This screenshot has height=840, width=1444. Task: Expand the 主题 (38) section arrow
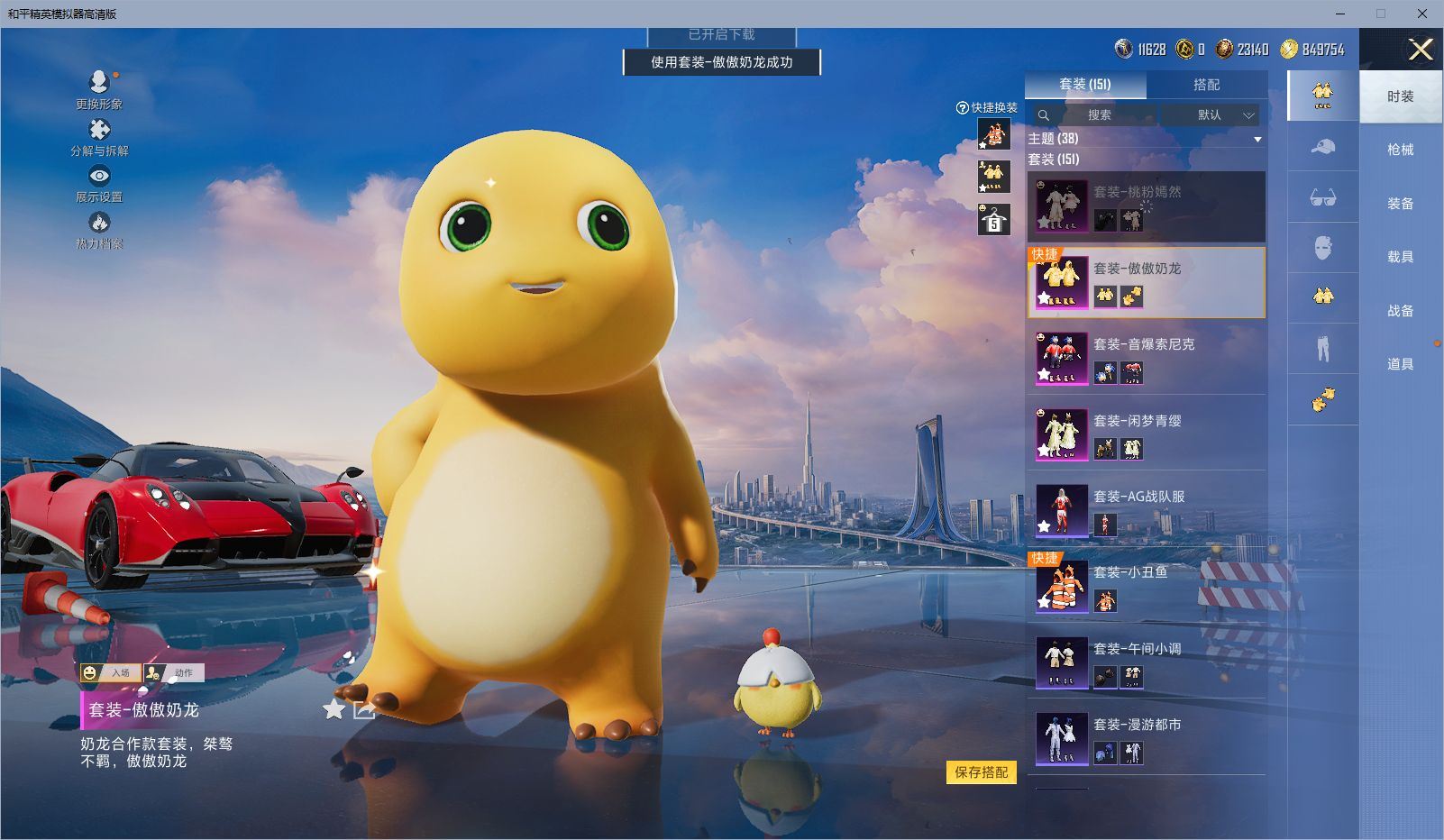pos(1257,139)
